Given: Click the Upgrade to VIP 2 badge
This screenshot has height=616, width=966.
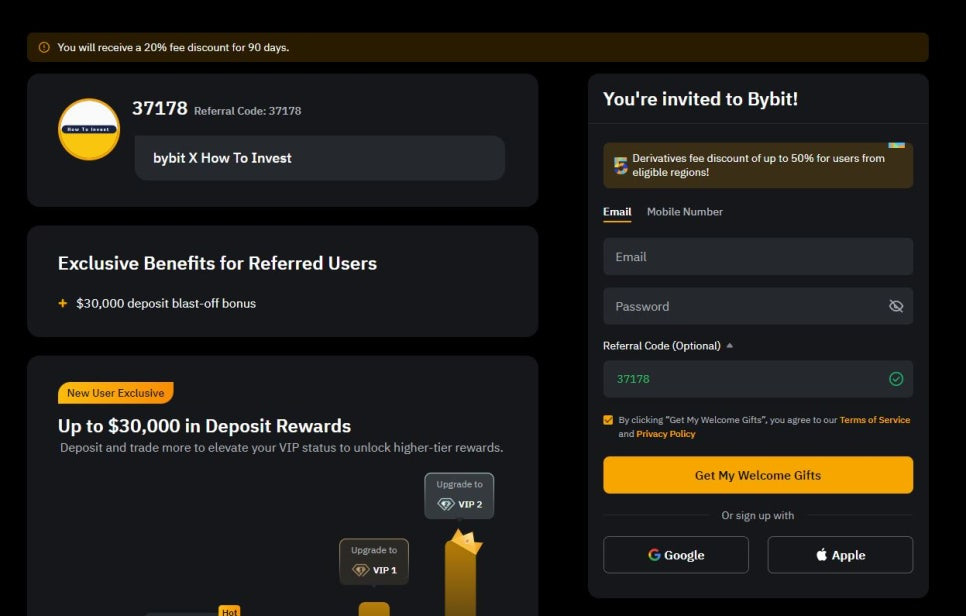Looking at the screenshot, I should pyautogui.click(x=459, y=495).
